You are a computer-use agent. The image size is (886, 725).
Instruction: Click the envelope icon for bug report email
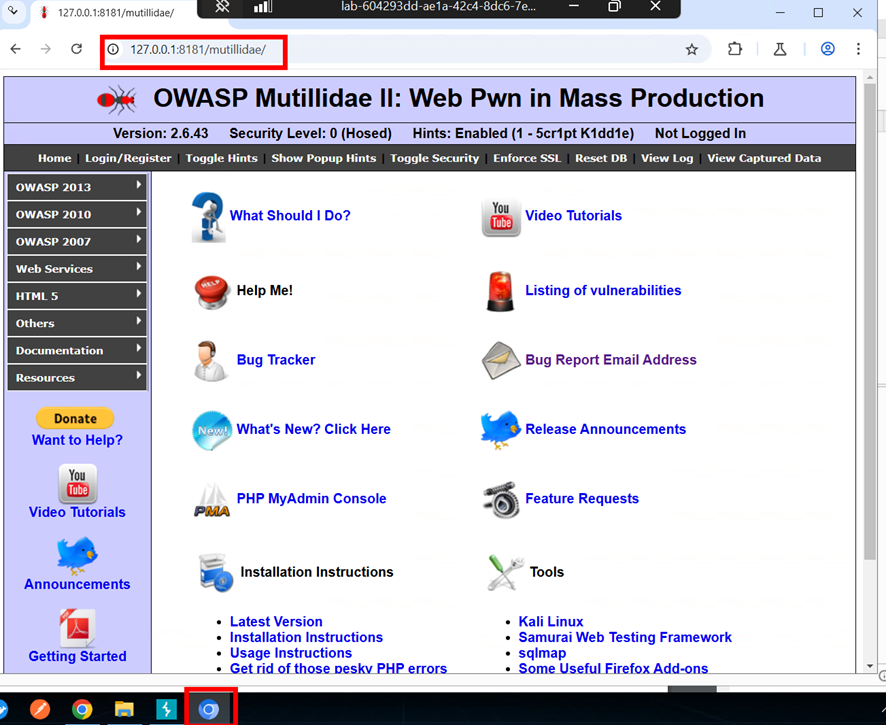tap(501, 361)
